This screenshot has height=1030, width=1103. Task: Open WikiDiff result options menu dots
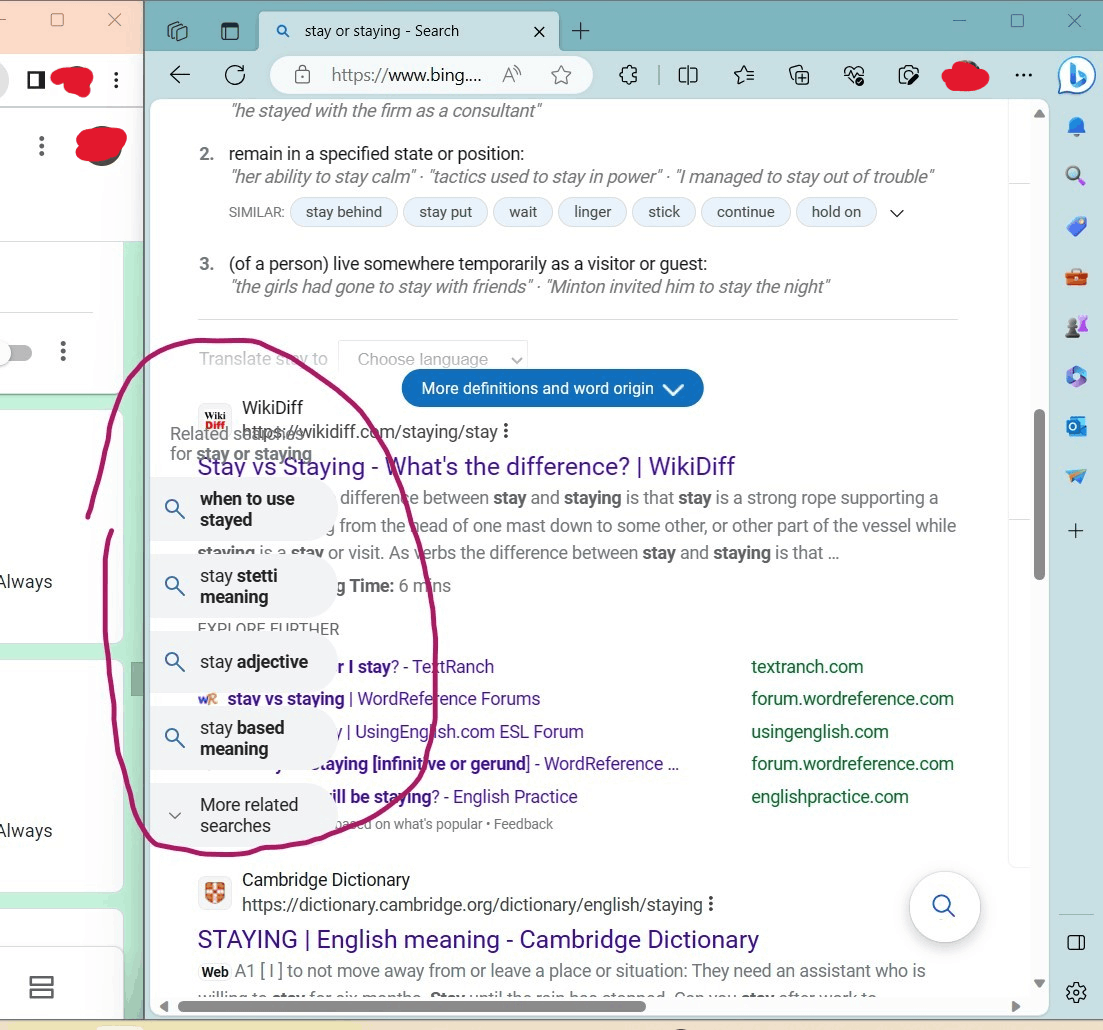pyautogui.click(x=506, y=431)
